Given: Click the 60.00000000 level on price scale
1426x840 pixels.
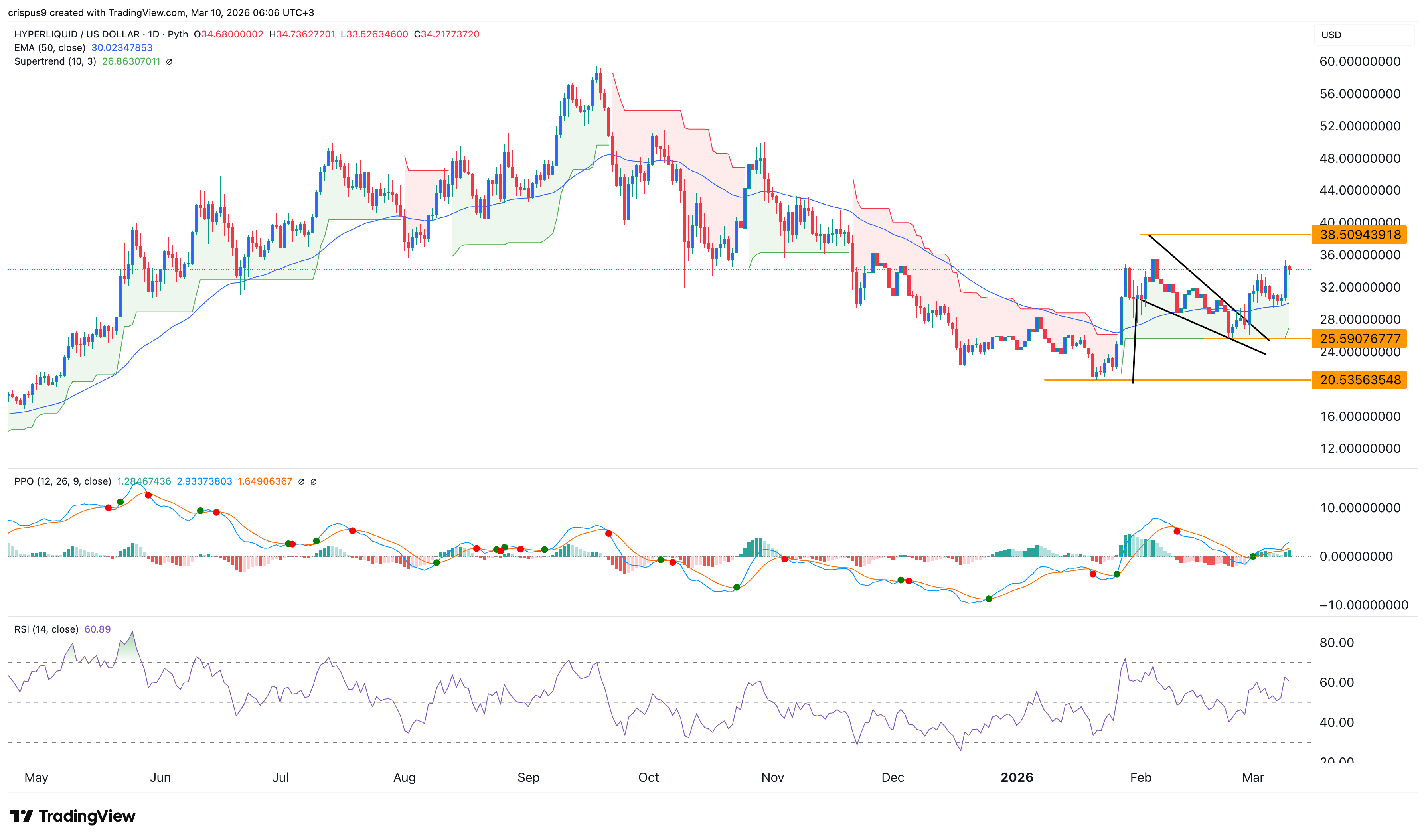Looking at the screenshot, I should 1360,62.
